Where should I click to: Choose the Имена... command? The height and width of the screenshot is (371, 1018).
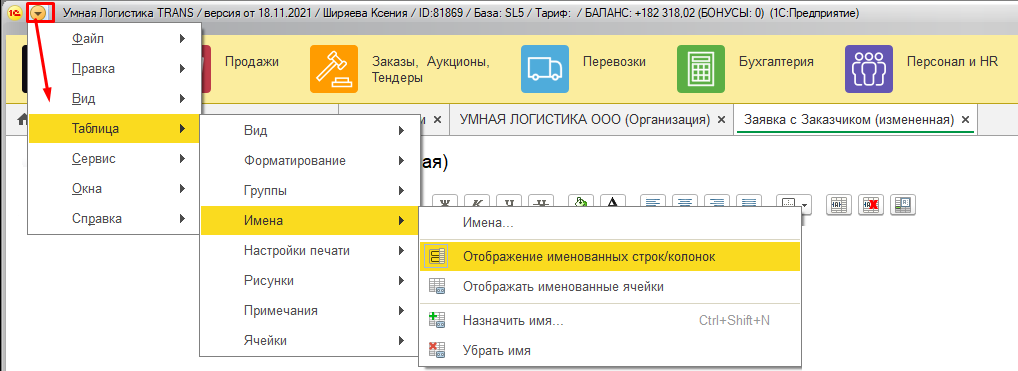click(610, 223)
